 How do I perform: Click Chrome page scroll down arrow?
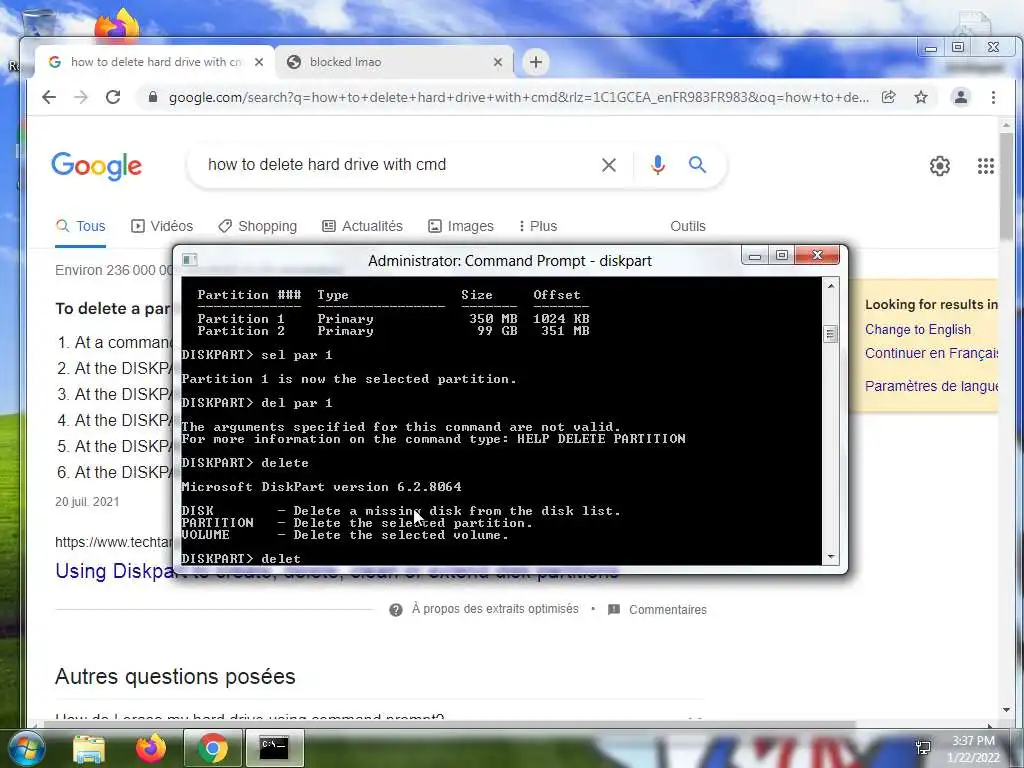1006,710
